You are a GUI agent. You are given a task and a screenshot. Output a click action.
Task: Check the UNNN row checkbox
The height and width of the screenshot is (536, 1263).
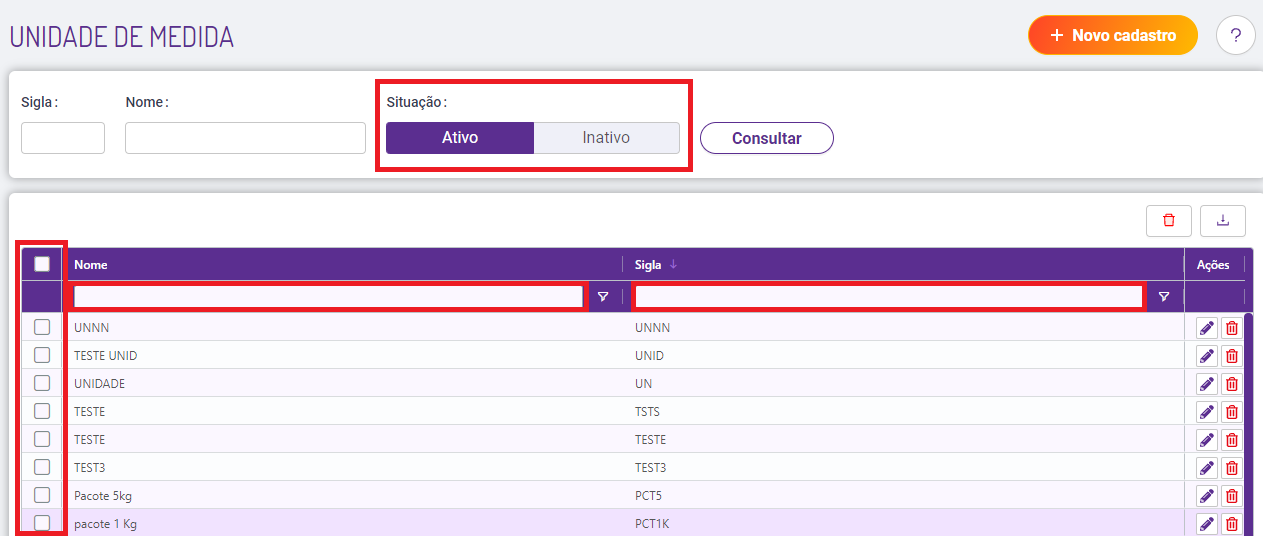click(x=42, y=327)
